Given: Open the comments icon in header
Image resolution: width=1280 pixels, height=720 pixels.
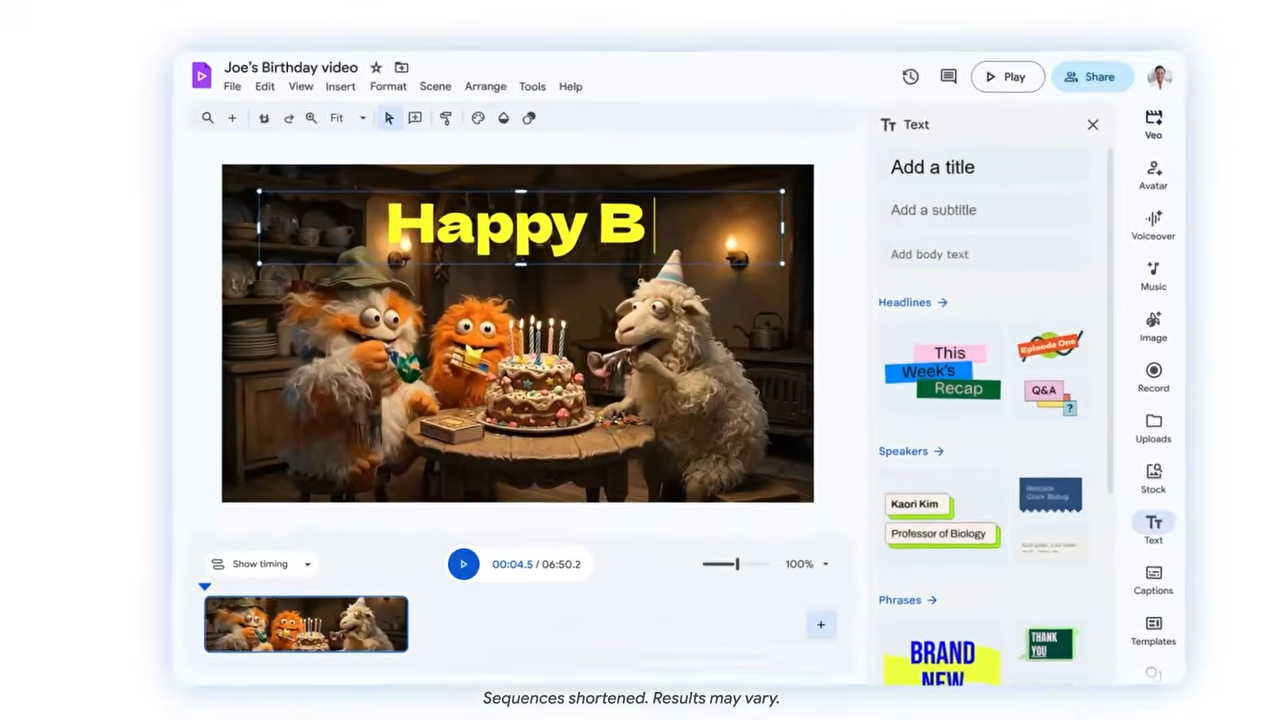Looking at the screenshot, I should point(948,77).
